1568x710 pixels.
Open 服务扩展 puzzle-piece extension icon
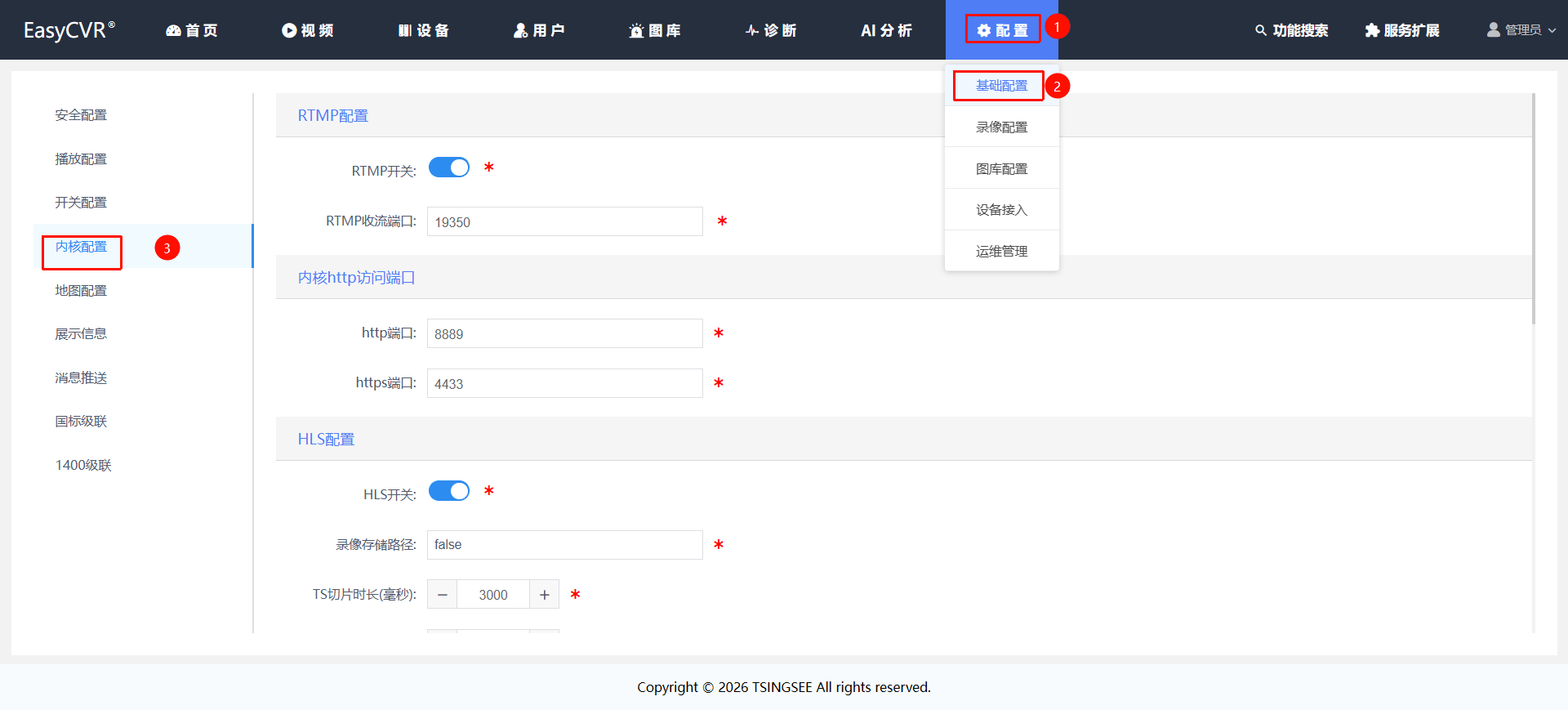1372,30
